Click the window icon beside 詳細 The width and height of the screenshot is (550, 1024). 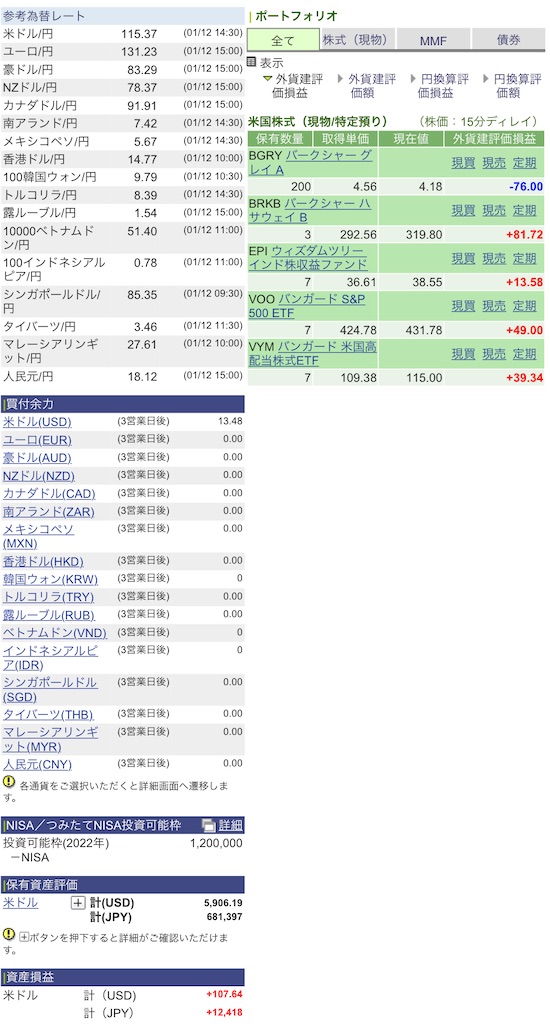click(208, 825)
